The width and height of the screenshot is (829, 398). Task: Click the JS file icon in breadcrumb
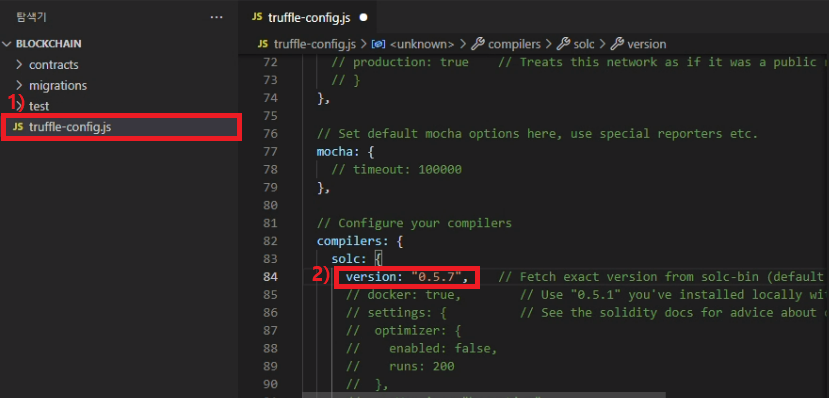click(x=262, y=44)
